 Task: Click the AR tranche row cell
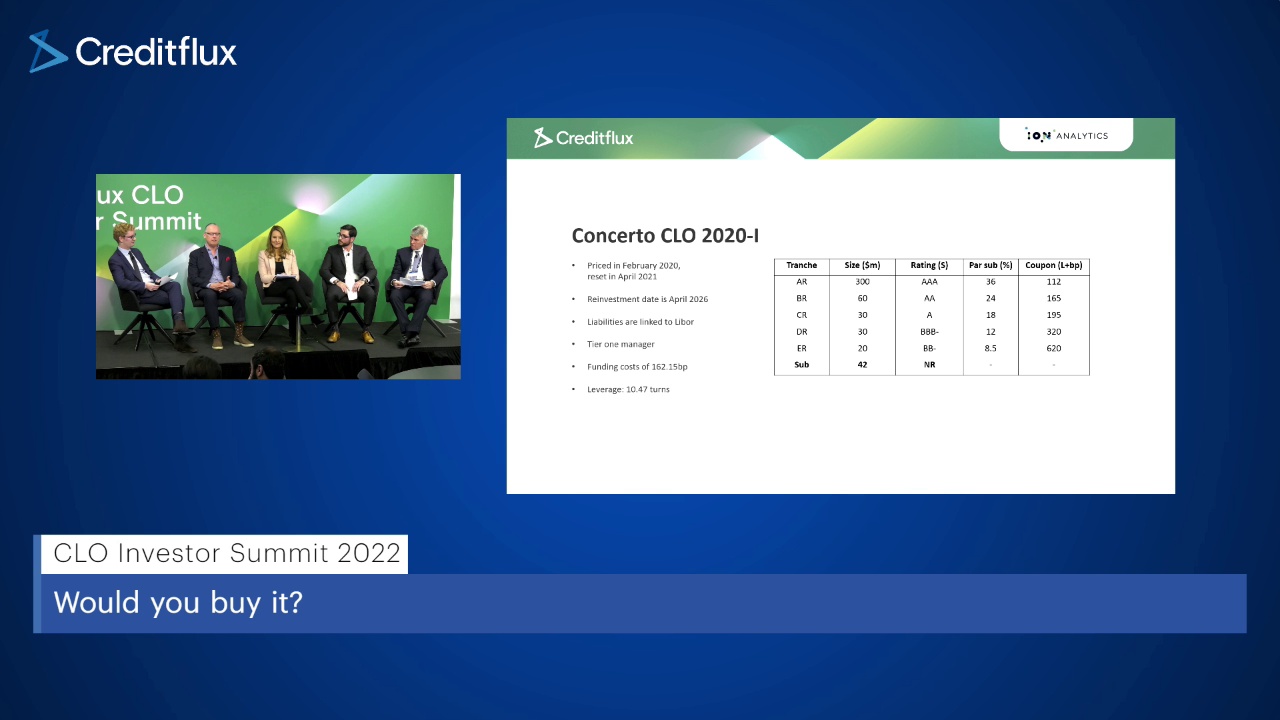tap(802, 282)
